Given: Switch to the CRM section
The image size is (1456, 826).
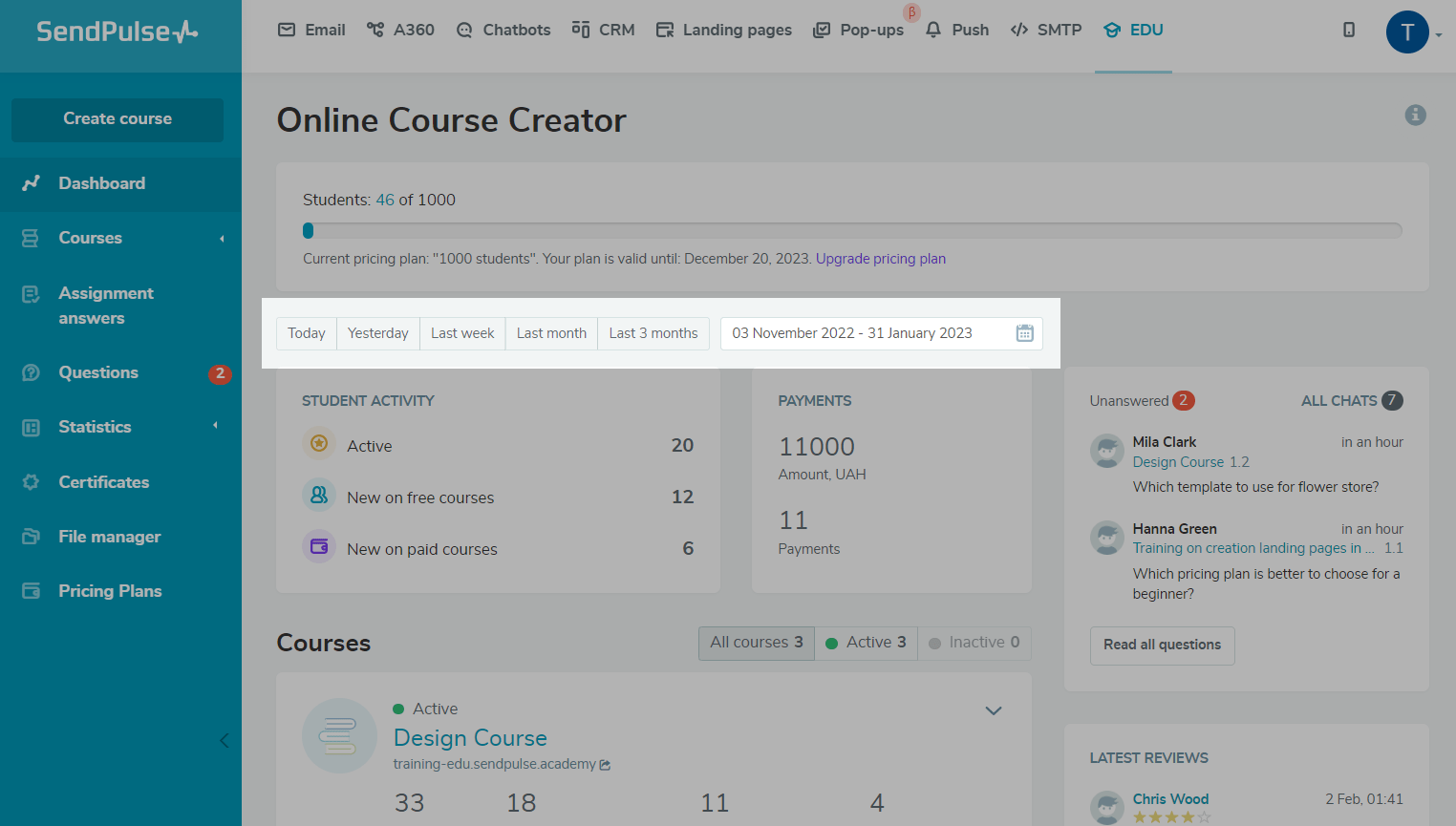Looking at the screenshot, I should pos(603,30).
